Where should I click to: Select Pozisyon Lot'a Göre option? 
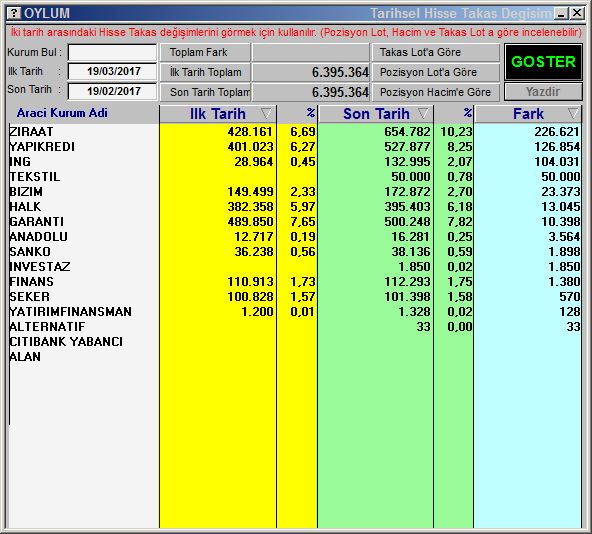point(436,72)
